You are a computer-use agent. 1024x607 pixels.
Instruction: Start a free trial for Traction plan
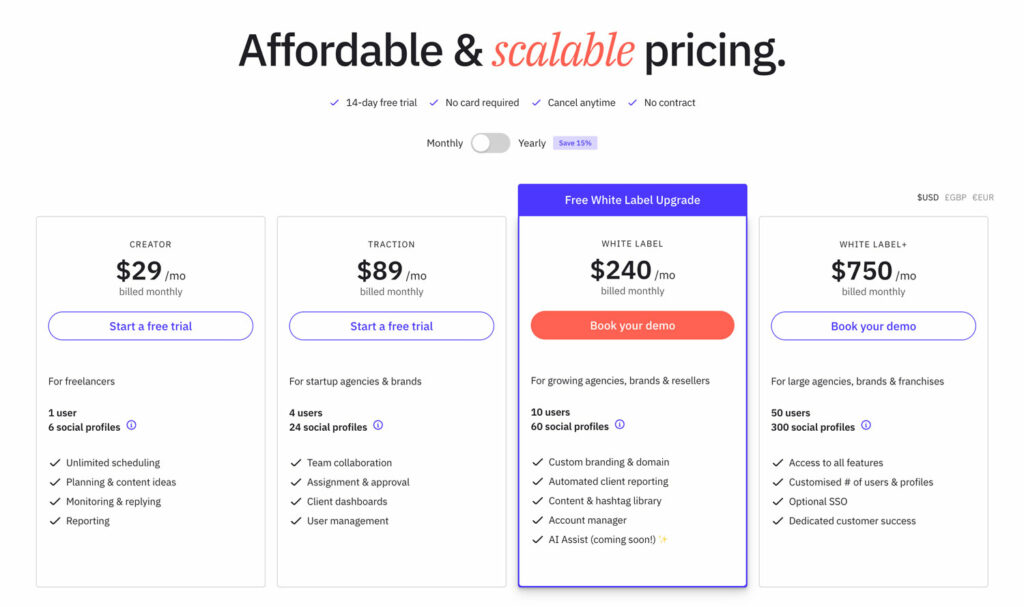coord(391,326)
